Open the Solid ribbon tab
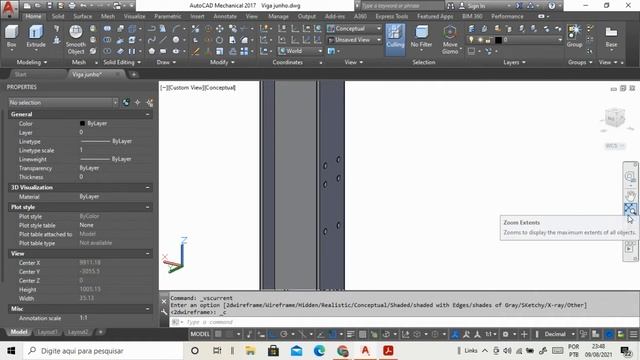This screenshot has height=360, width=640. (x=58, y=16)
